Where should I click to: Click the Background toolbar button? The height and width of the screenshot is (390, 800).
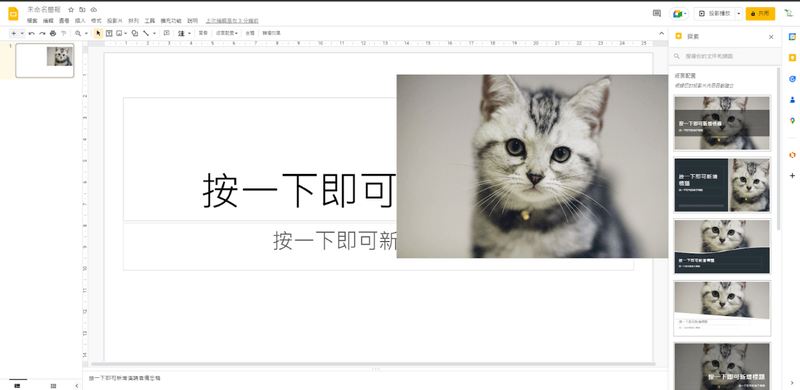click(x=203, y=33)
